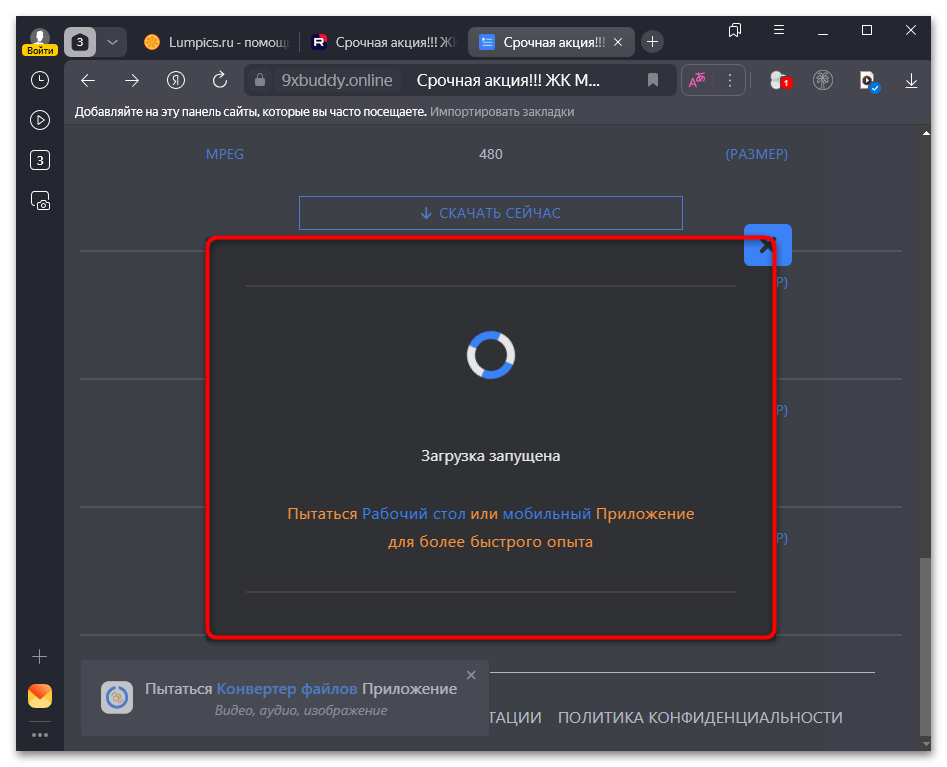Click the Загрузка запущена message
The width and height of the screenshot is (947, 767).
490,456
